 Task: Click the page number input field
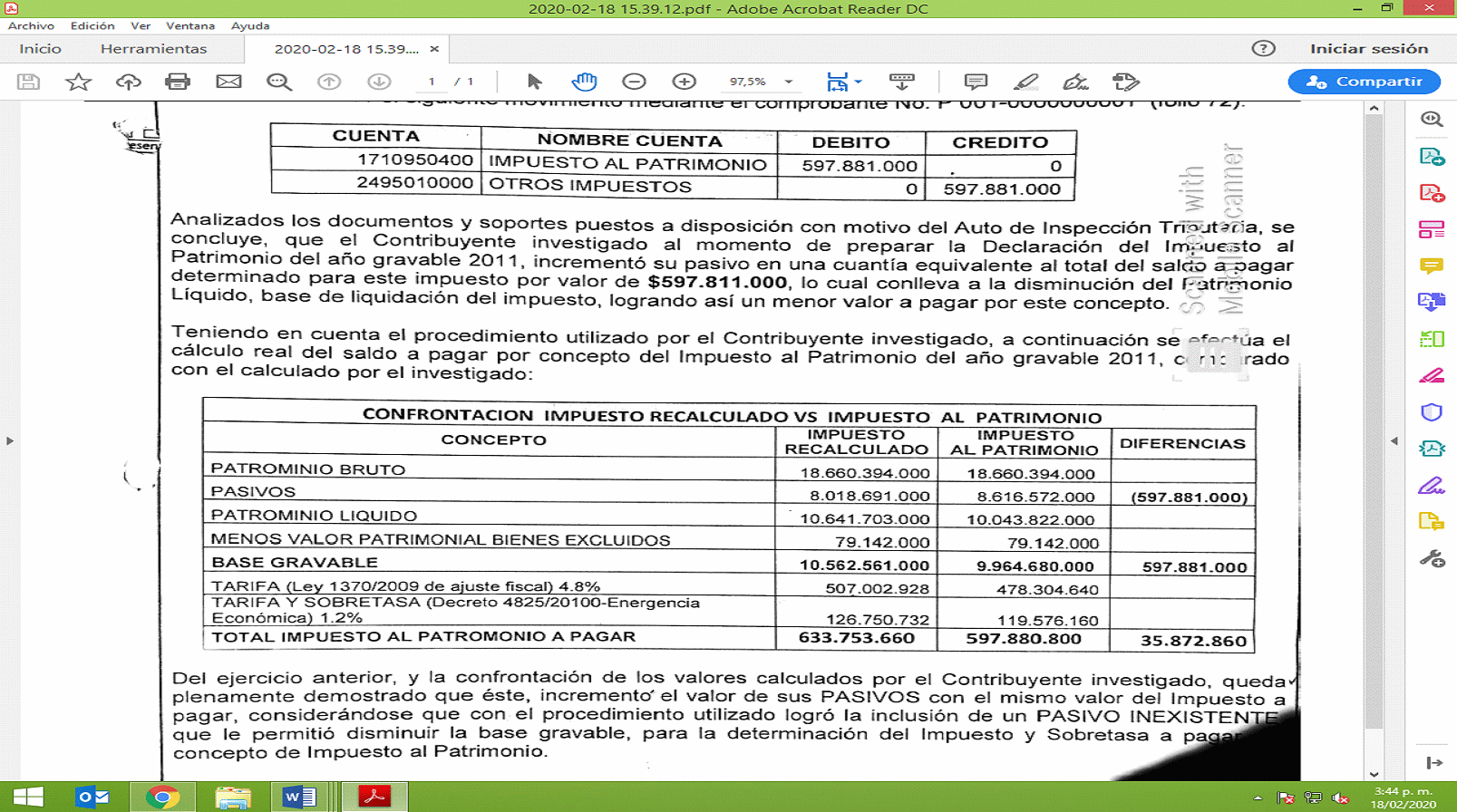click(432, 82)
